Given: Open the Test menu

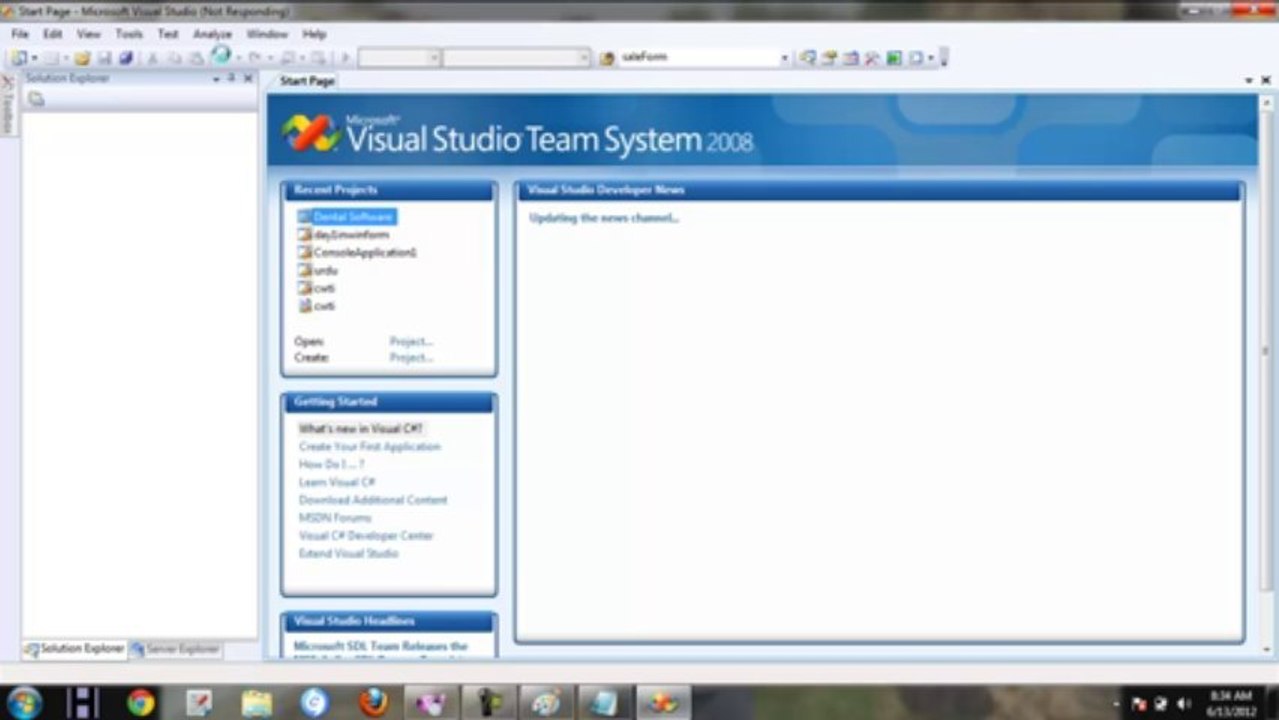Looking at the screenshot, I should [168, 34].
